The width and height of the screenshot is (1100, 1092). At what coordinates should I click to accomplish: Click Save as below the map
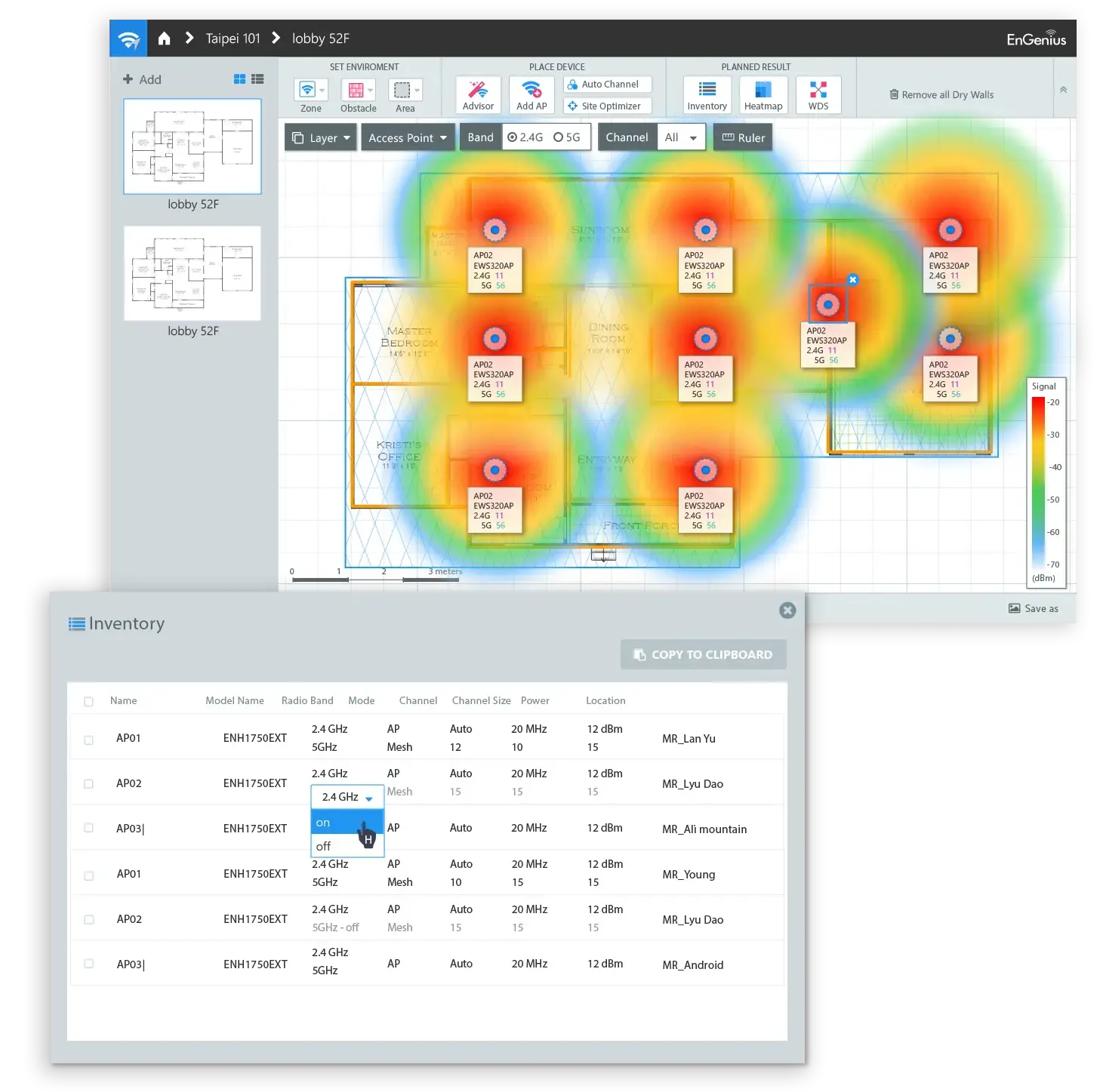point(1034,609)
